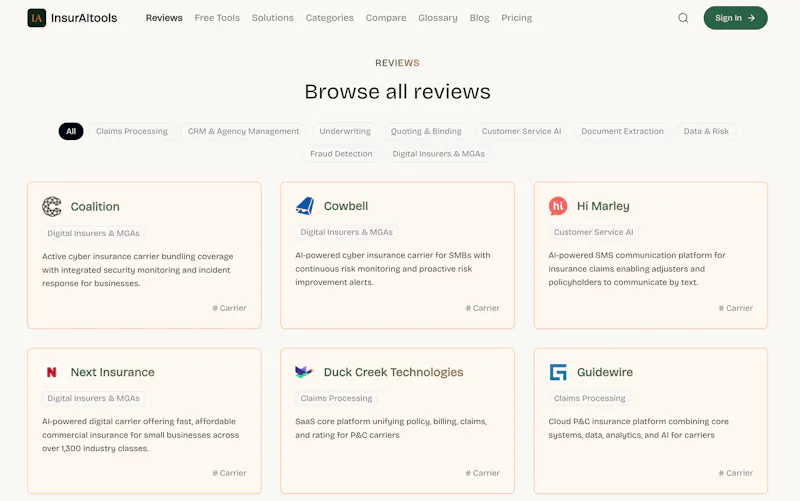Image resolution: width=800 pixels, height=501 pixels.
Task: Open the Glossary page
Action: coord(438,18)
